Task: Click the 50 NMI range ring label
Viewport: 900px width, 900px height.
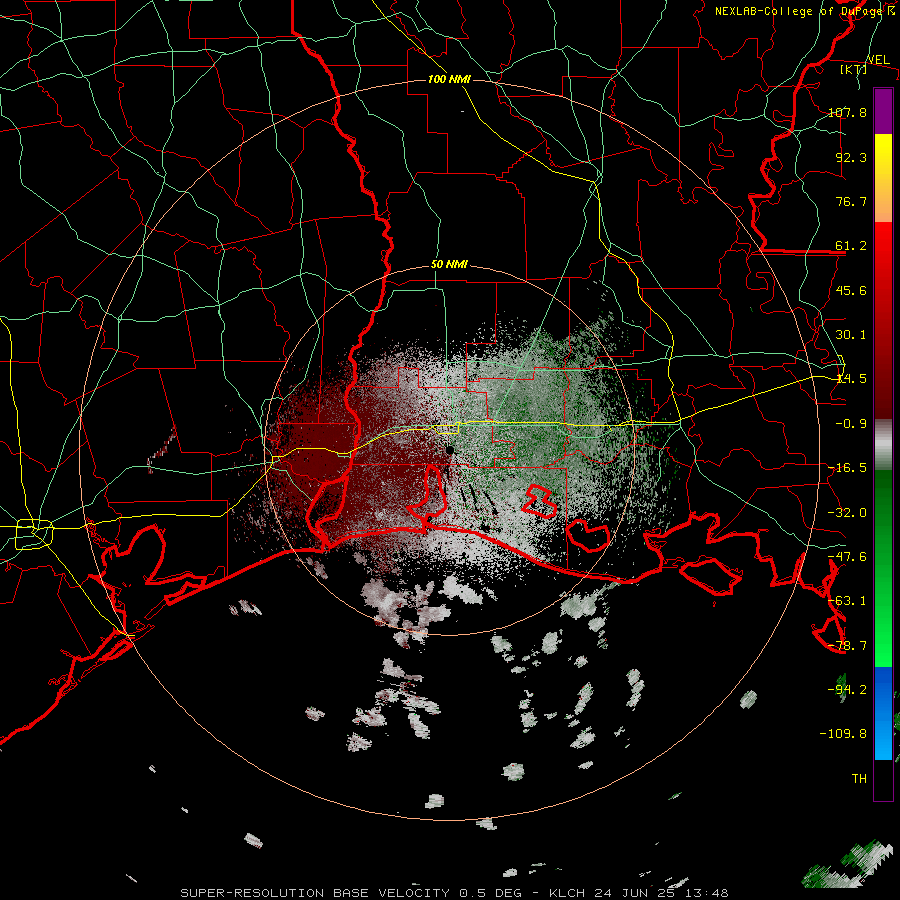Action: pyautogui.click(x=449, y=265)
